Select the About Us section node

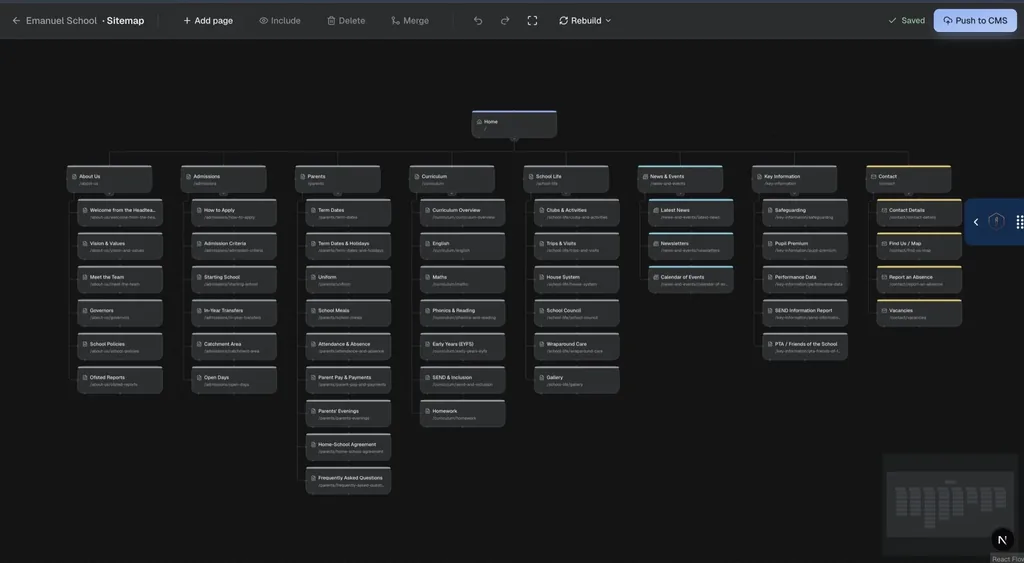[109, 179]
